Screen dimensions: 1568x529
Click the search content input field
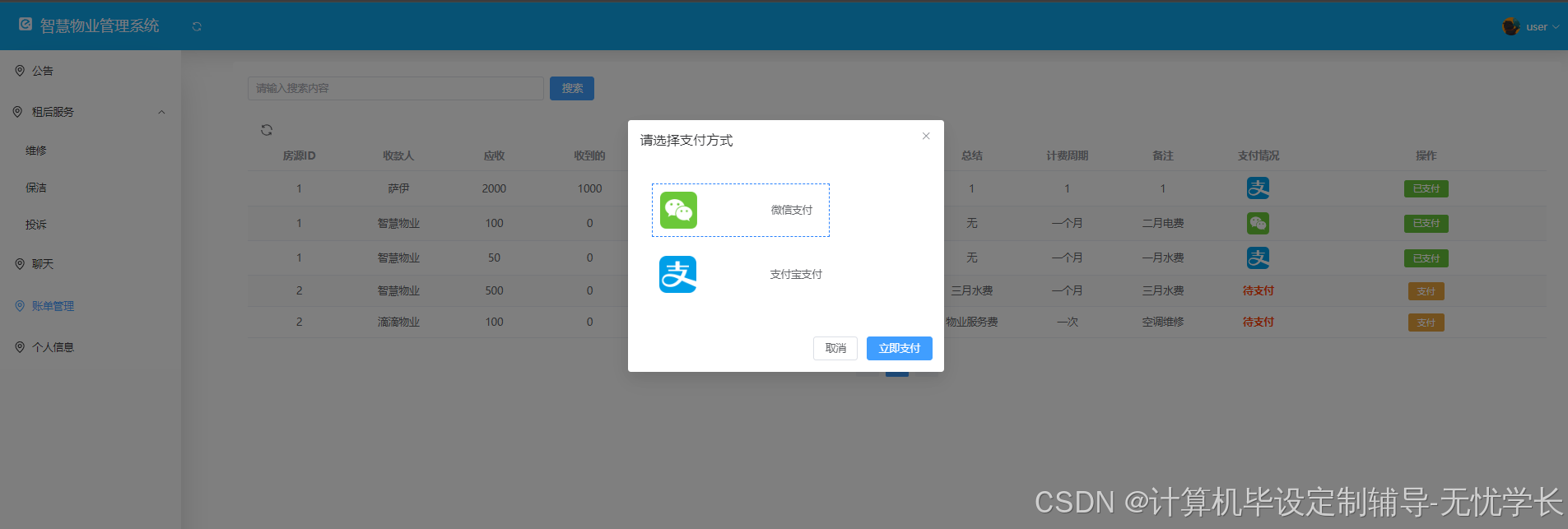coord(395,88)
